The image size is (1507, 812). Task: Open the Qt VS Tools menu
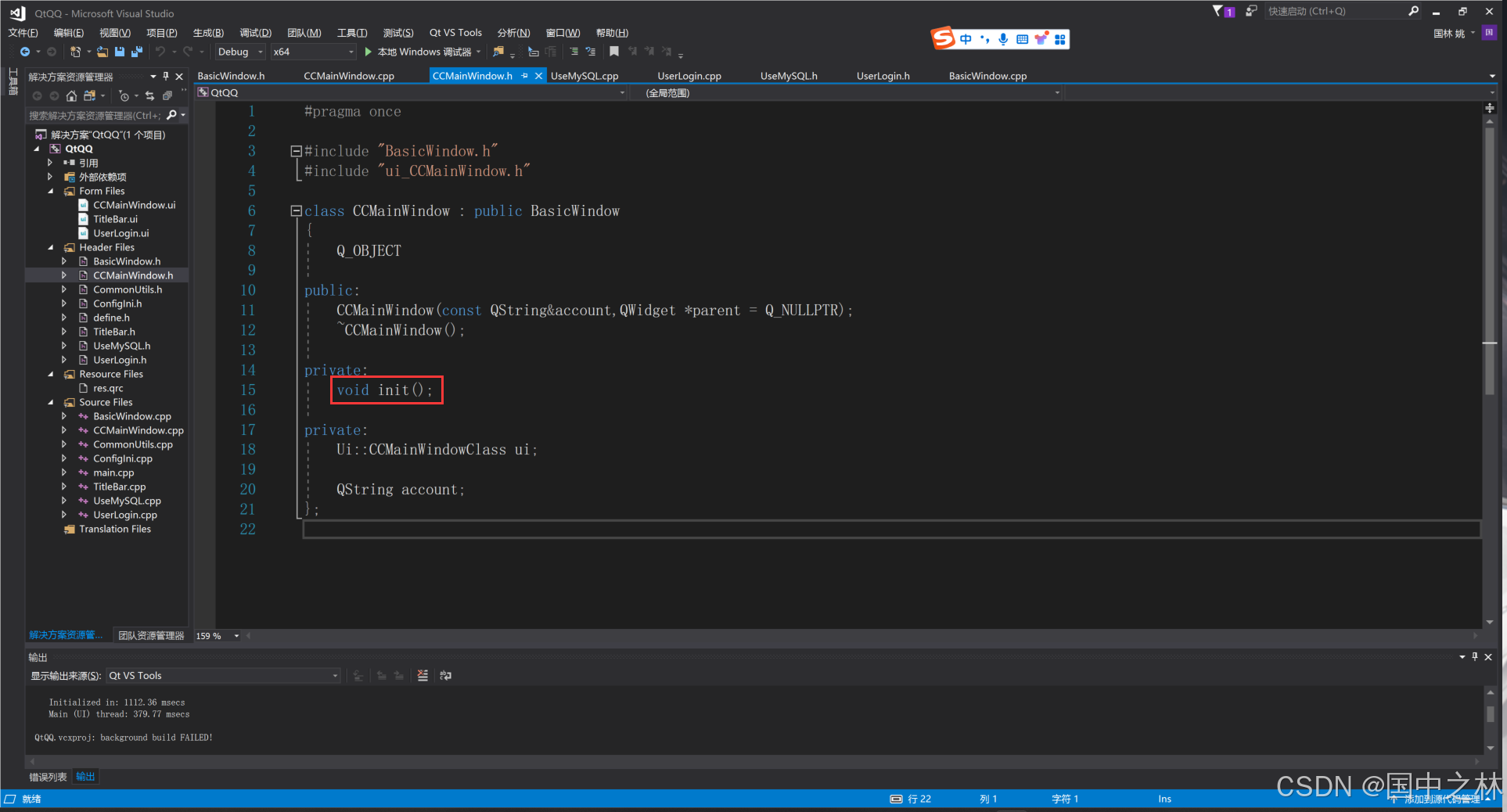pyautogui.click(x=455, y=32)
